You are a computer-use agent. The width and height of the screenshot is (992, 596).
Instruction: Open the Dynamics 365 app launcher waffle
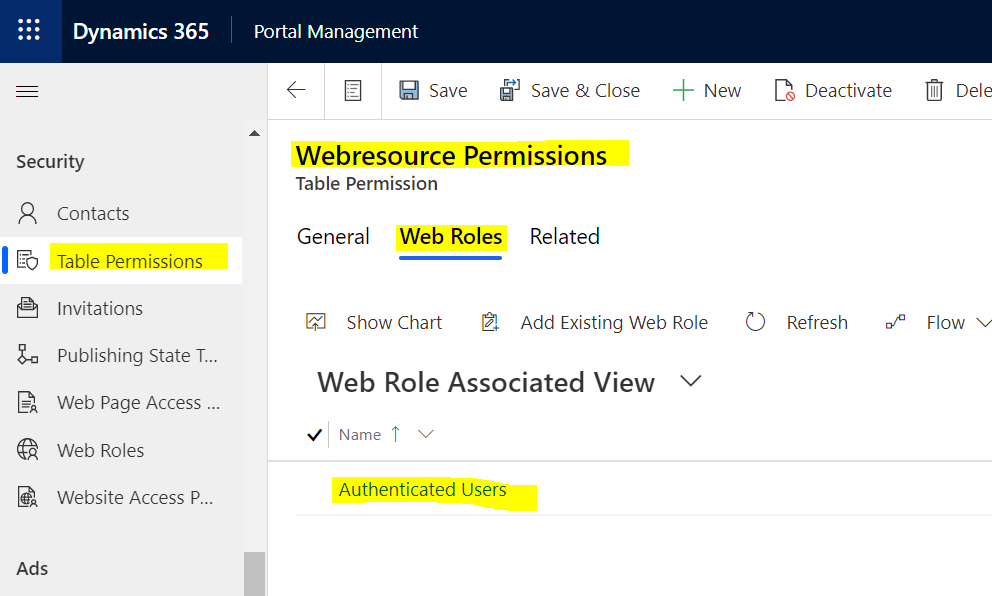pos(30,31)
